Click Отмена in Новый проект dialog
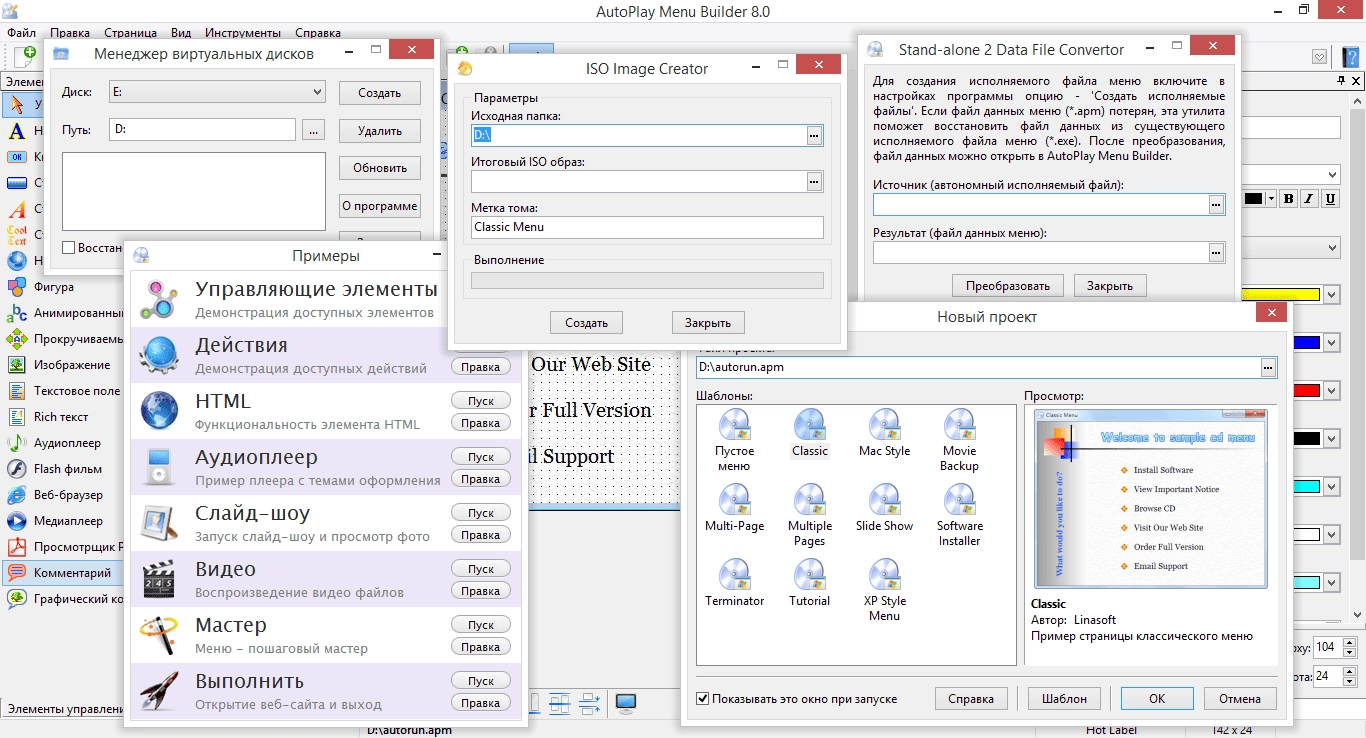 [1240, 698]
